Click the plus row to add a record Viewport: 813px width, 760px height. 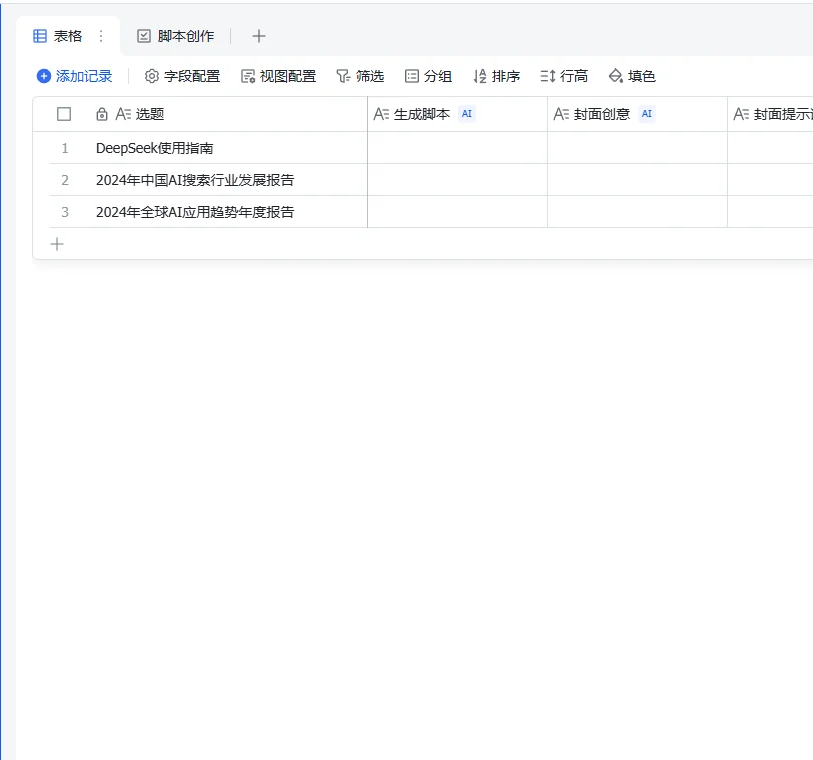[x=57, y=243]
